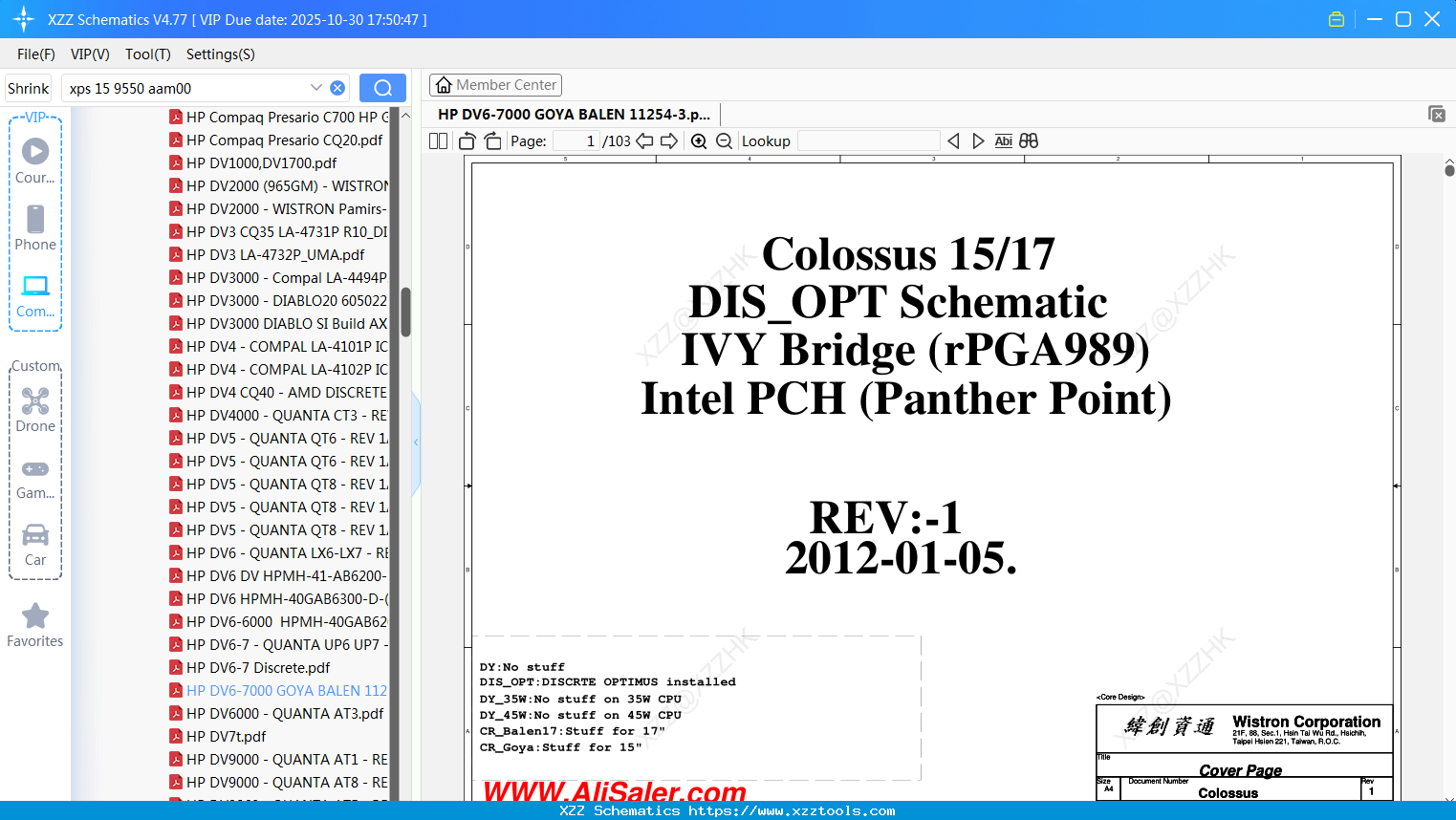1456x820 pixels.
Task: Open HP DV7t.pdf
Action: [218, 736]
